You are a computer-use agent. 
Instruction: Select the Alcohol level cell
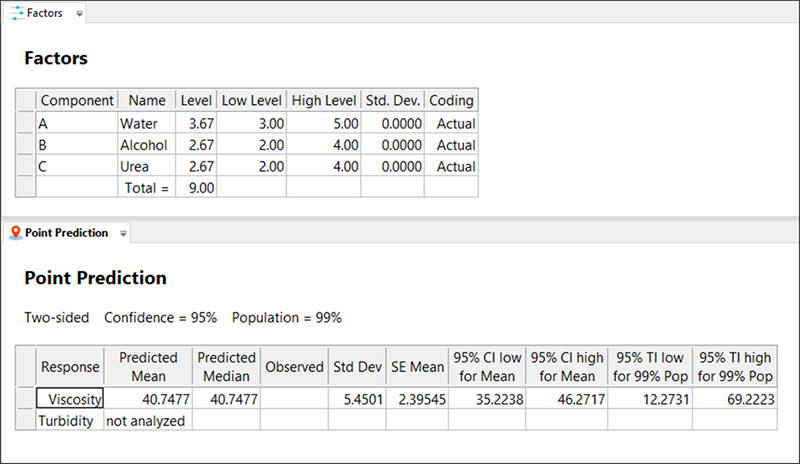pyautogui.click(x=196, y=145)
